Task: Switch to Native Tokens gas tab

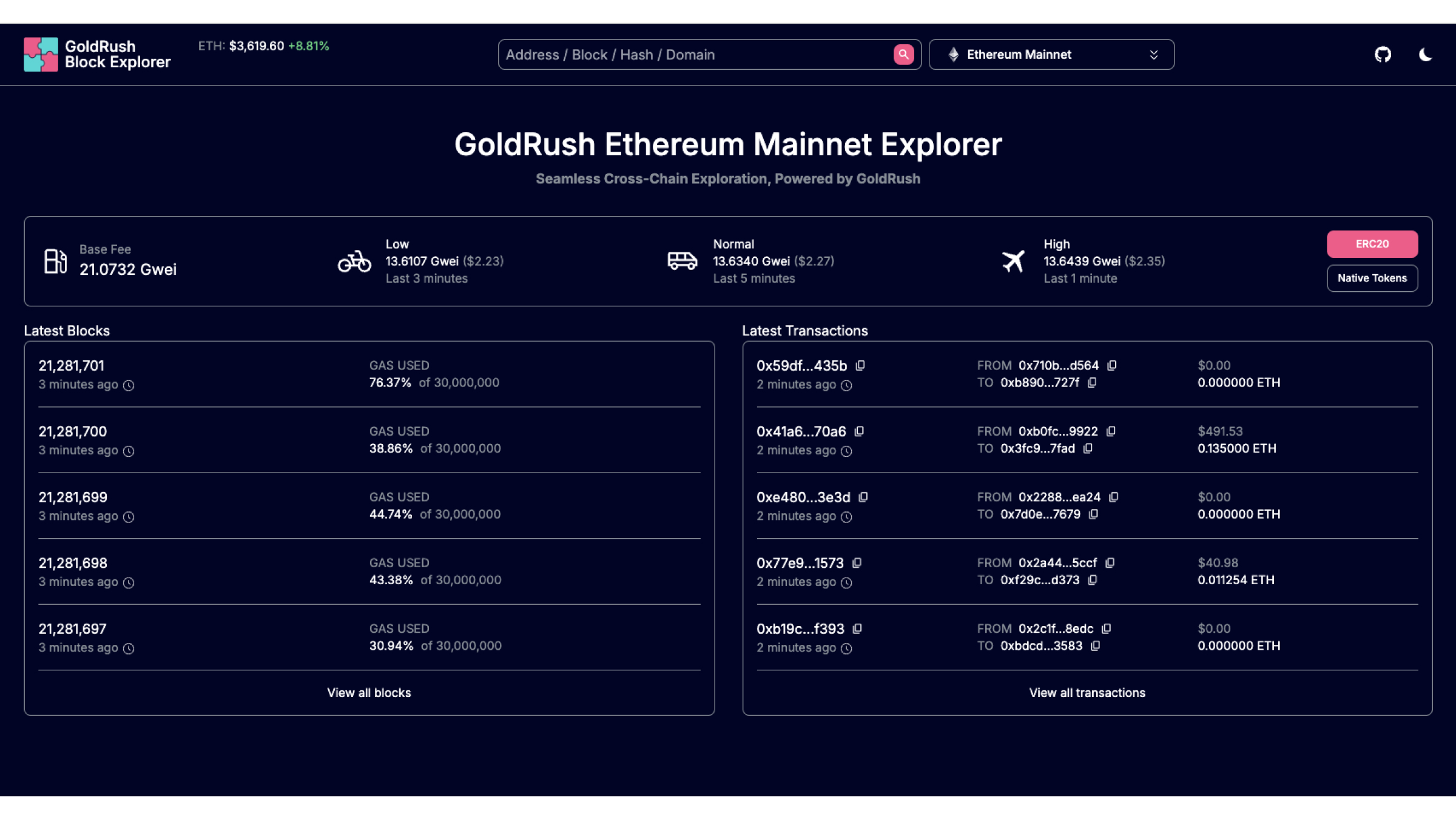Action: pyautogui.click(x=1372, y=278)
